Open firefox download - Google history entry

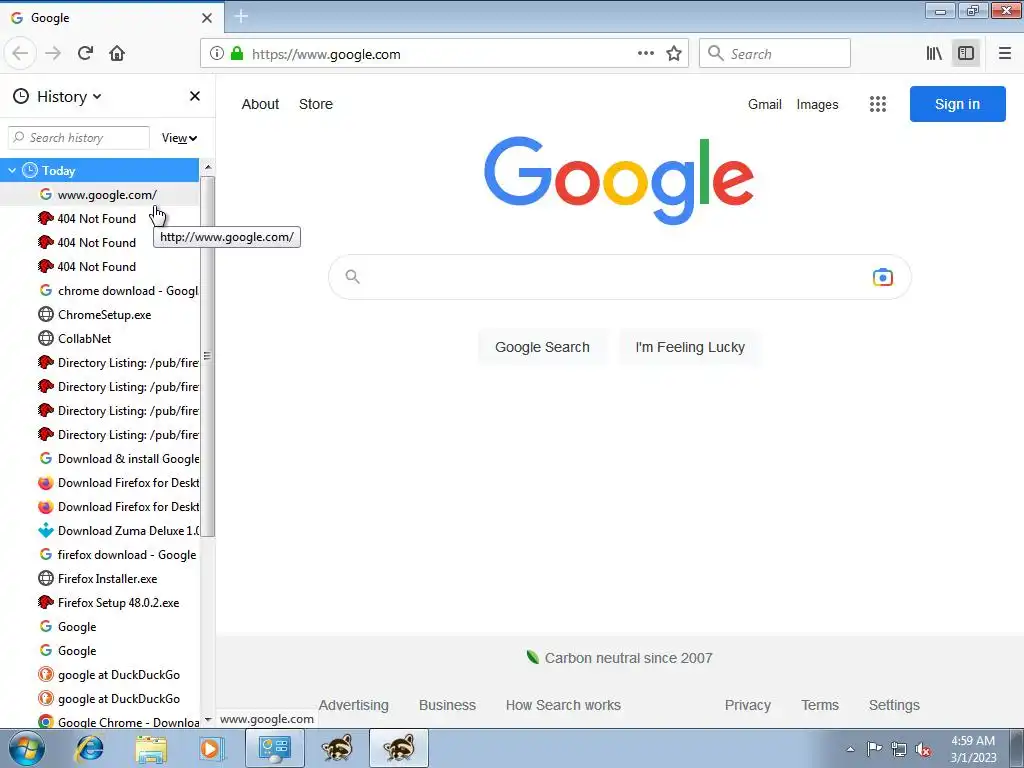coord(99,555)
